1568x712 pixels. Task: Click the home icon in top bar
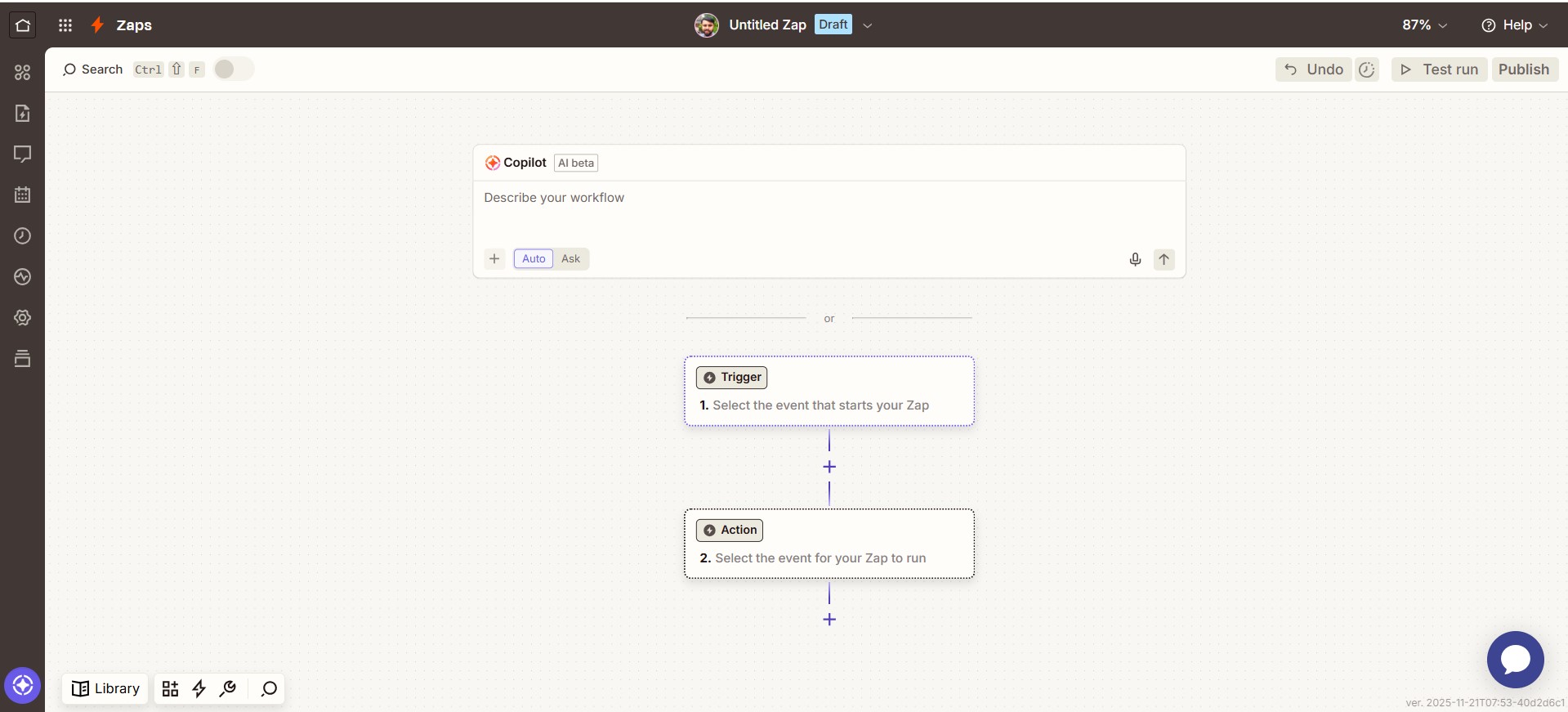pos(23,25)
